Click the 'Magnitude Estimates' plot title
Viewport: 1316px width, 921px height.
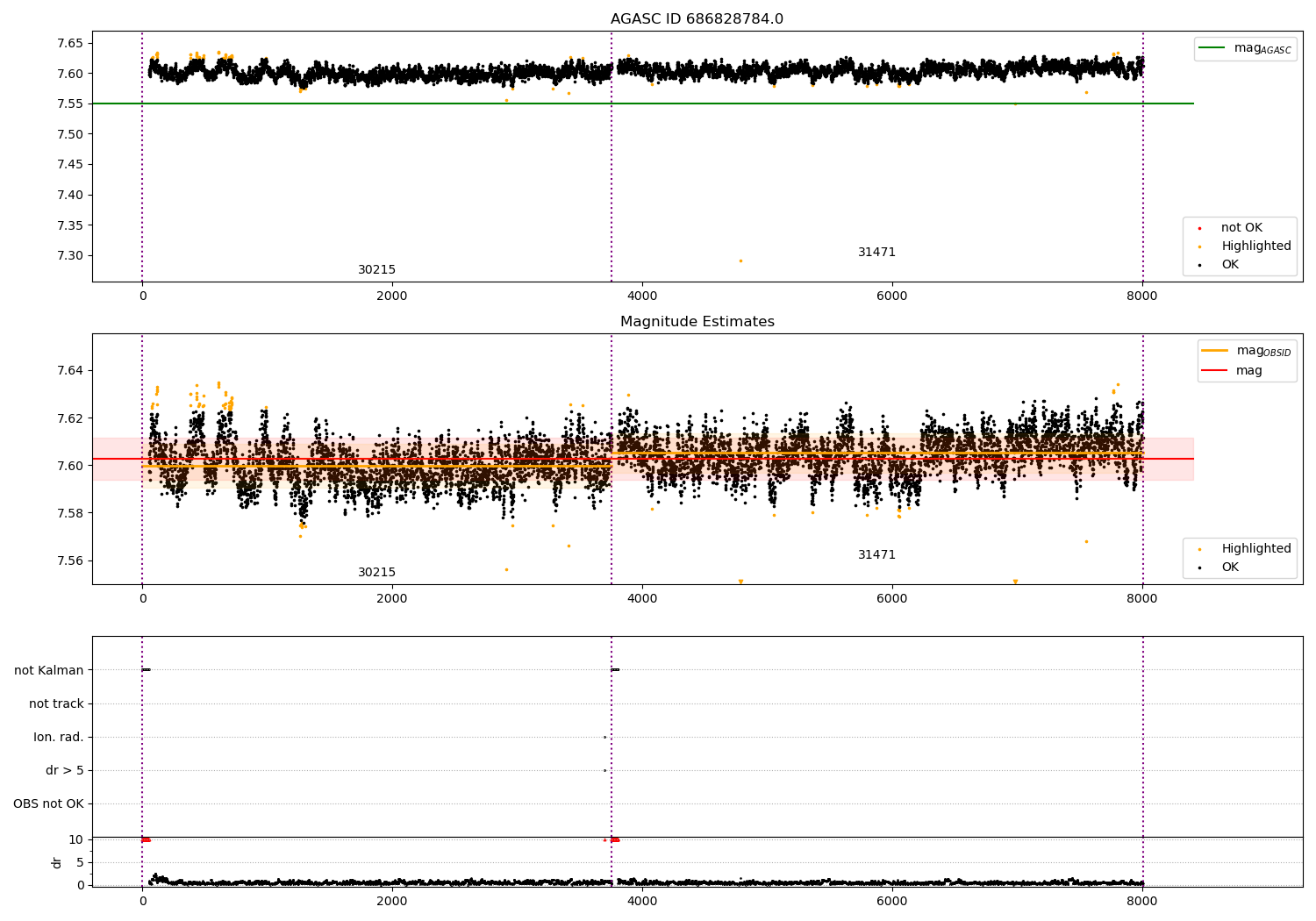(697, 321)
